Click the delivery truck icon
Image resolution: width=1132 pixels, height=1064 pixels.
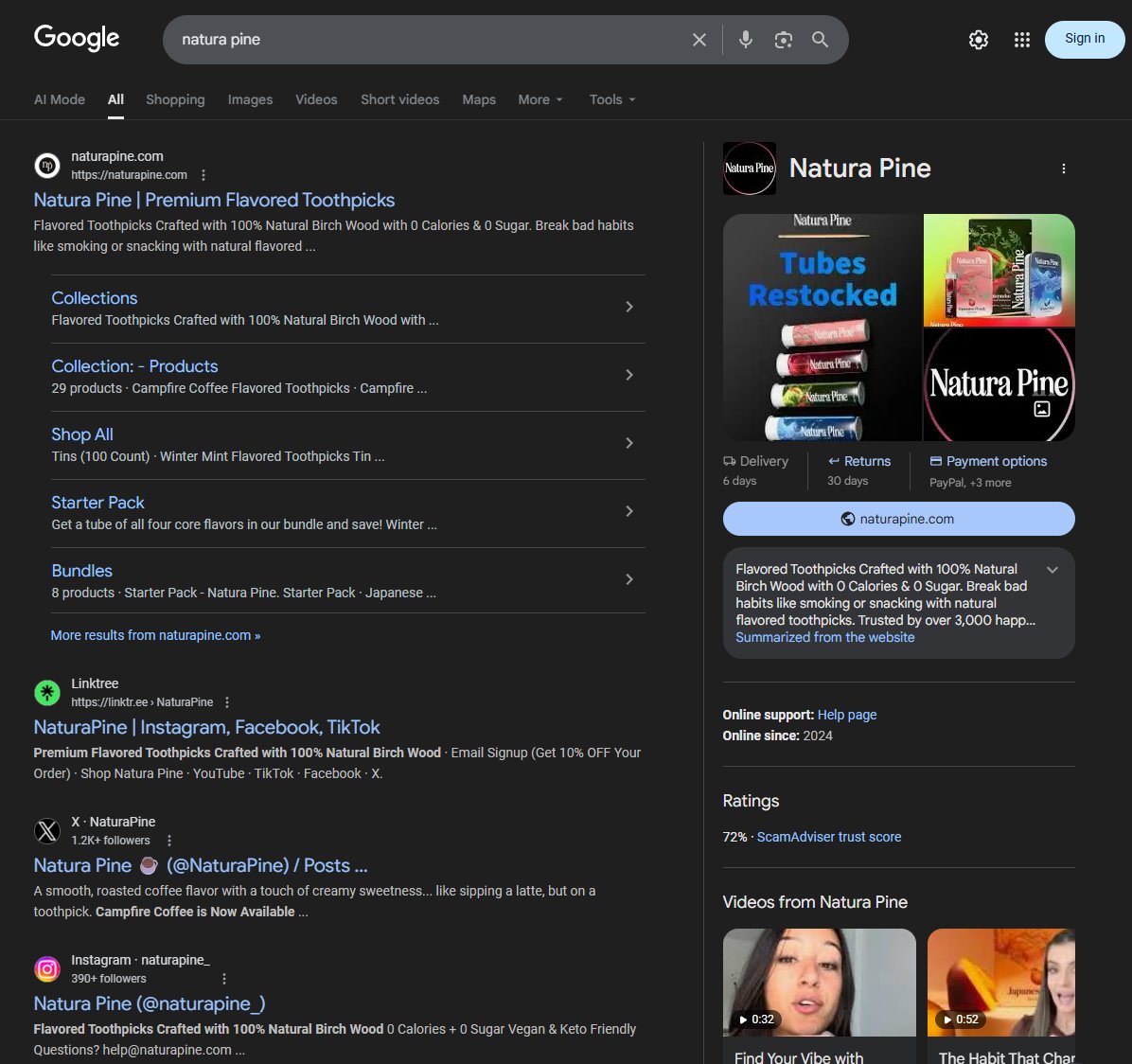729,461
